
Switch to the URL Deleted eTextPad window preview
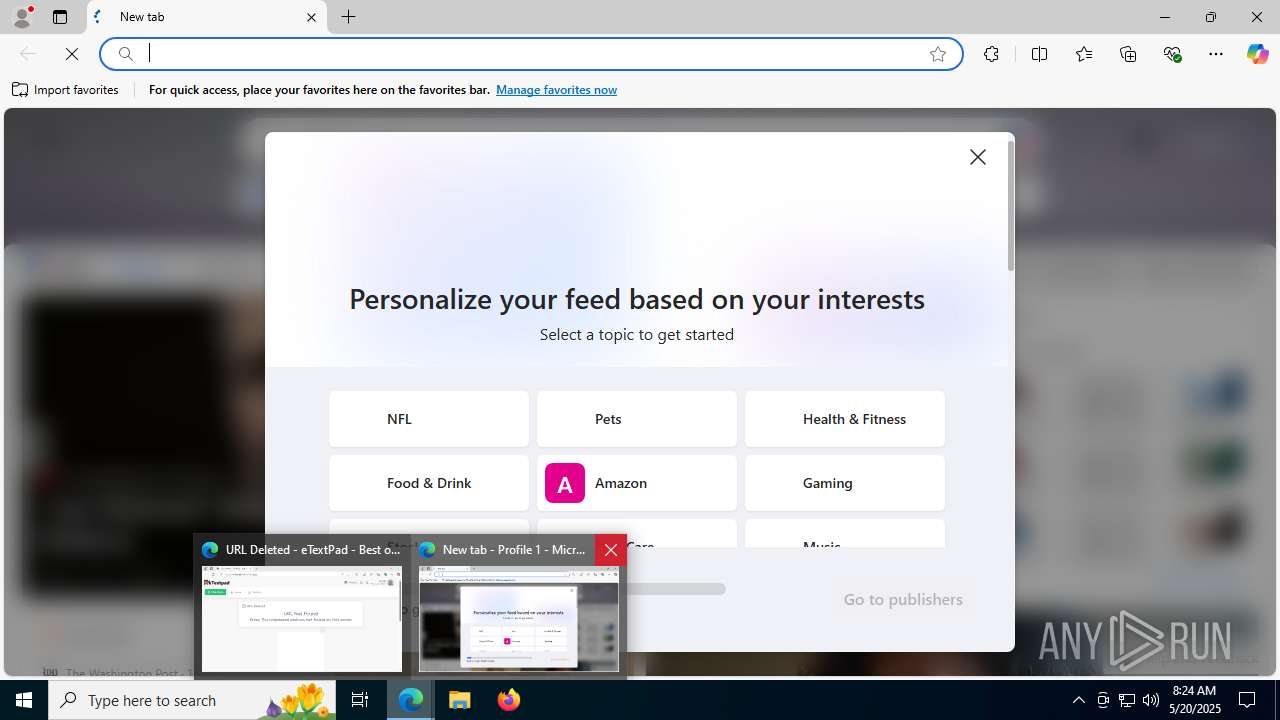[x=302, y=607]
